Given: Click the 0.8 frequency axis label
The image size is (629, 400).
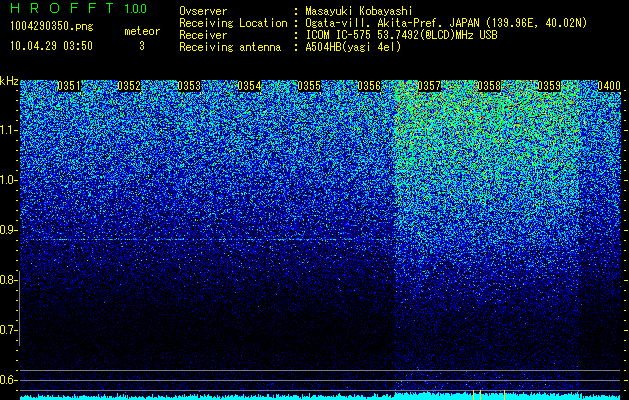Looking at the screenshot, I should (x=8, y=280).
